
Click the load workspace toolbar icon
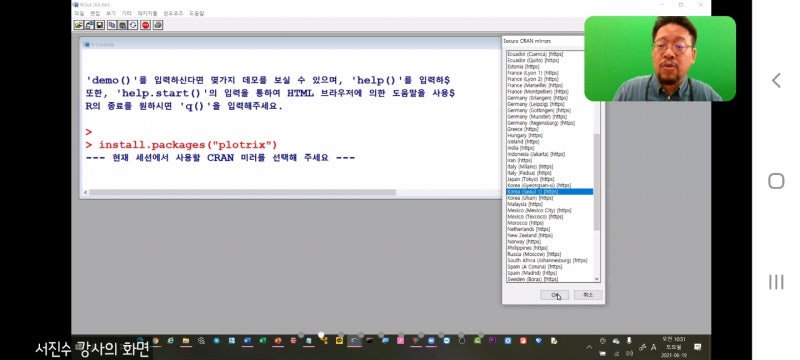pos(89,24)
